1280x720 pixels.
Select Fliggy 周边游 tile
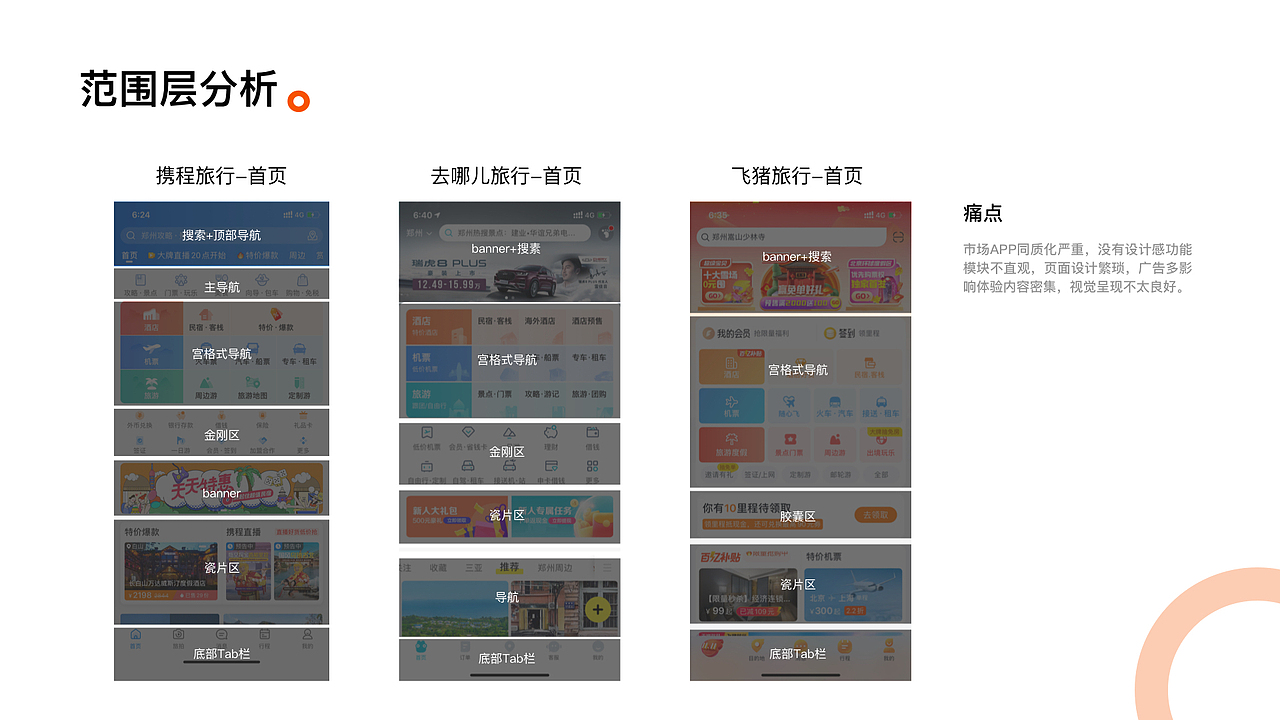click(x=835, y=444)
